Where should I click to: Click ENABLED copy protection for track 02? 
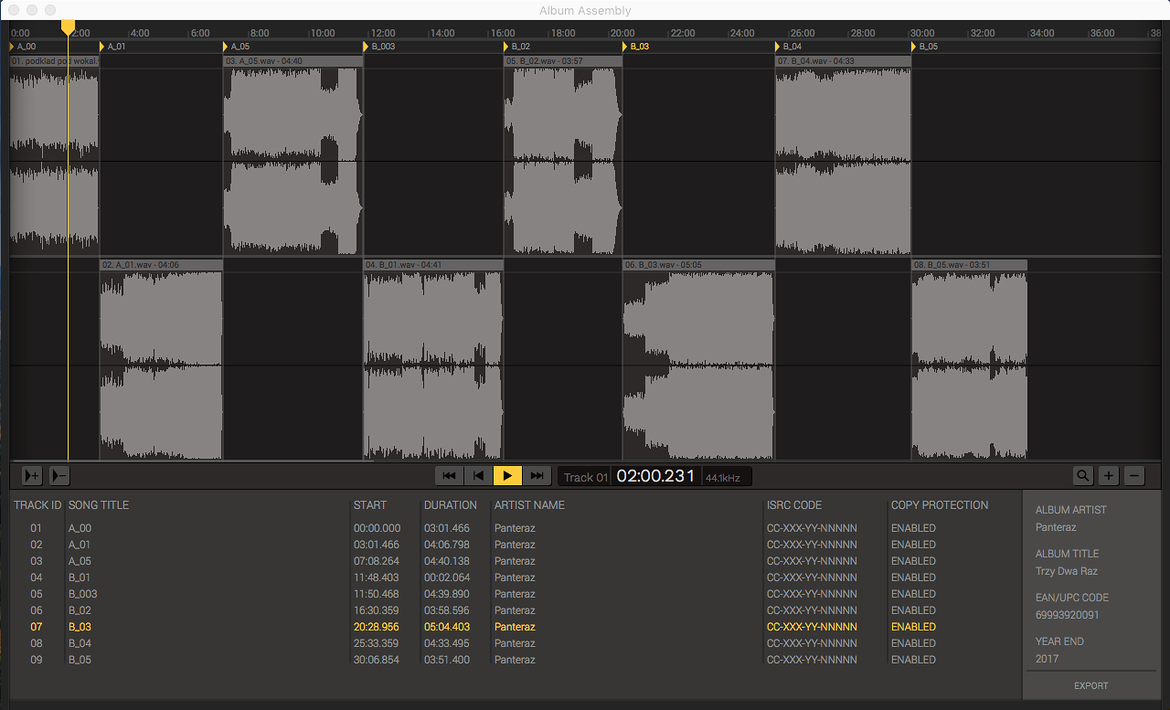pyautogui.click(x=913, y=544)
